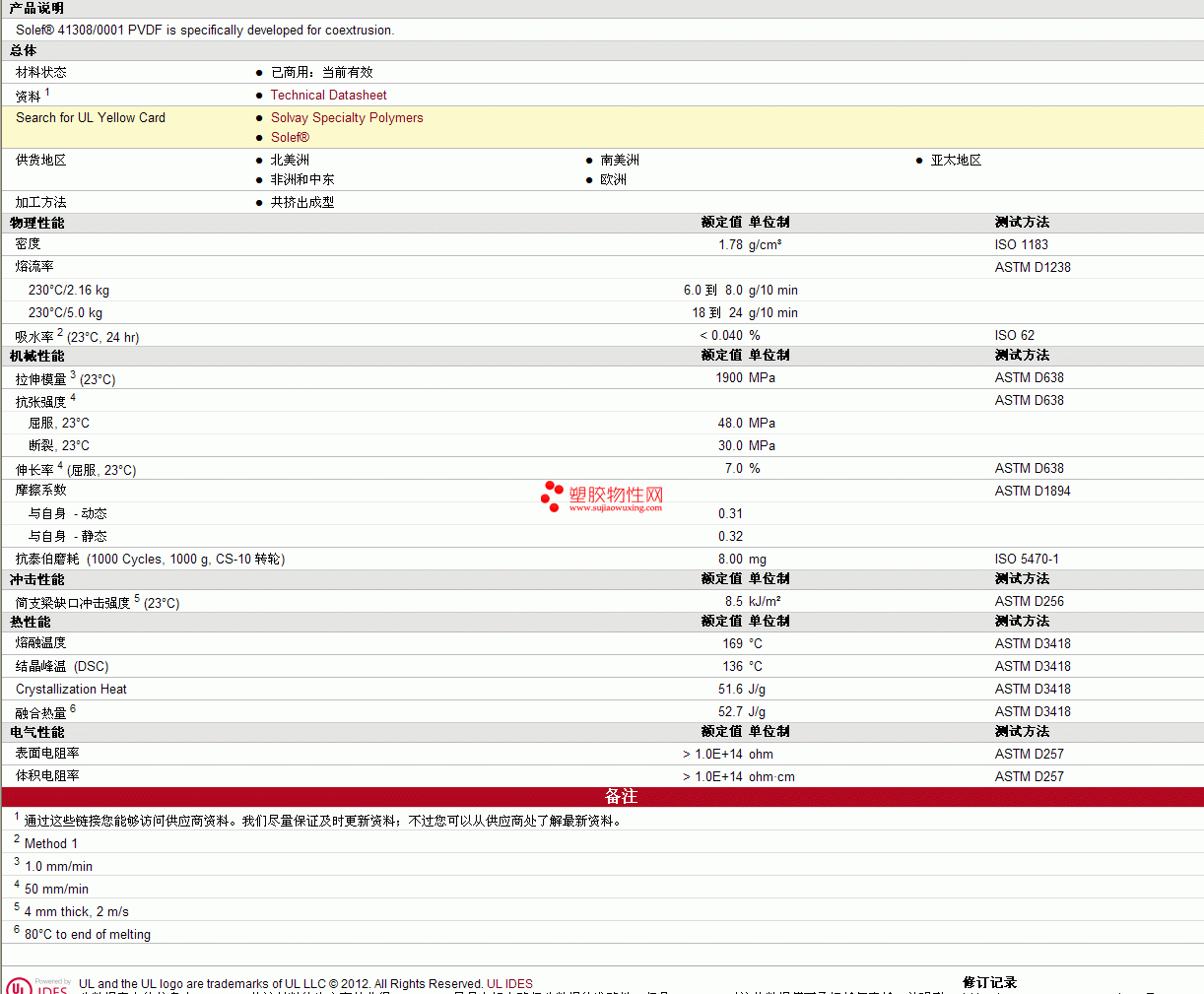Screen dimensions: 1204x994
Task: Click the 修订记录 heading in footer
Action: [x=989, y=982]
